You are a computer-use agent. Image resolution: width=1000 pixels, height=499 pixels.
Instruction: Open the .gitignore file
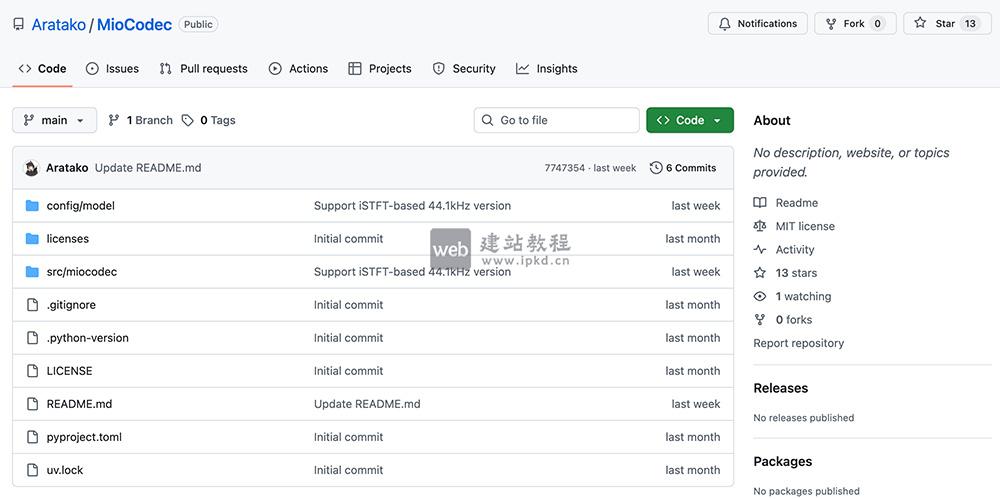[x=71, y=305]
